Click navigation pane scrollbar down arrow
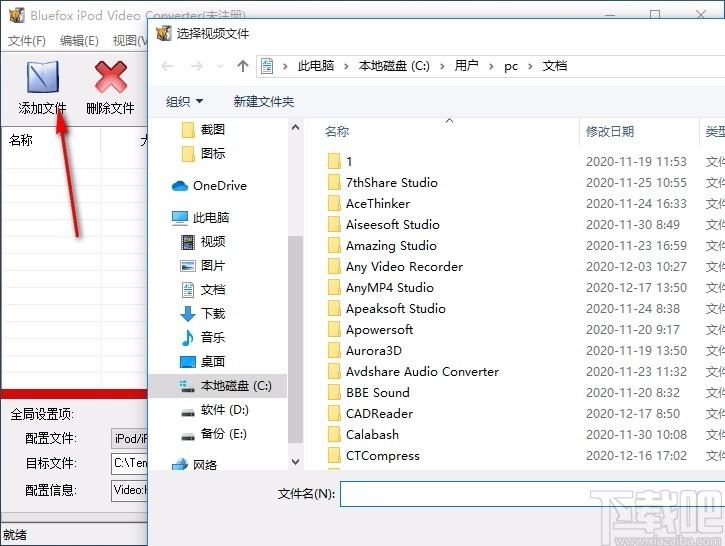725x546 pixels. point(296,461)
